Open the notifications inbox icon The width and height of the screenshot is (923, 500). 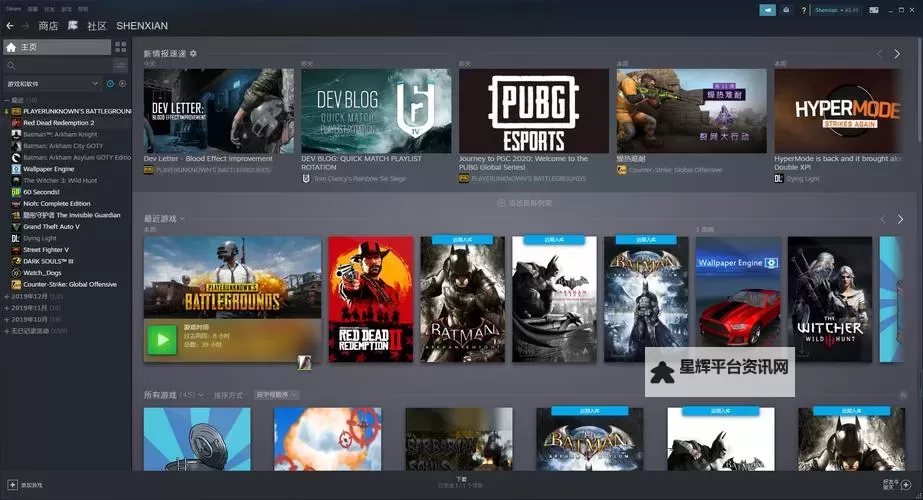point(786,10)
